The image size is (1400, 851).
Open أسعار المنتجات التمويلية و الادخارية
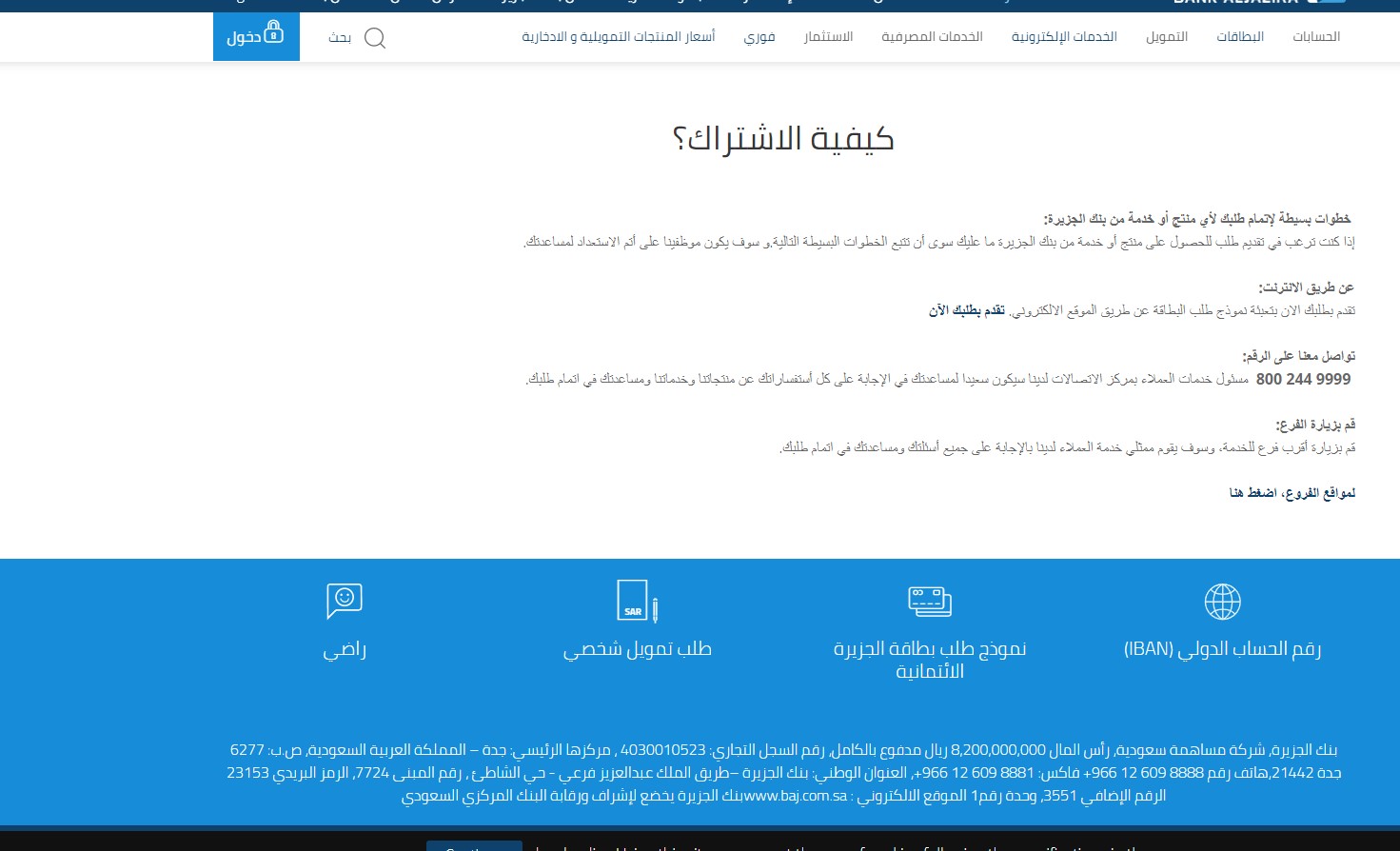click(x=619, y=37)
